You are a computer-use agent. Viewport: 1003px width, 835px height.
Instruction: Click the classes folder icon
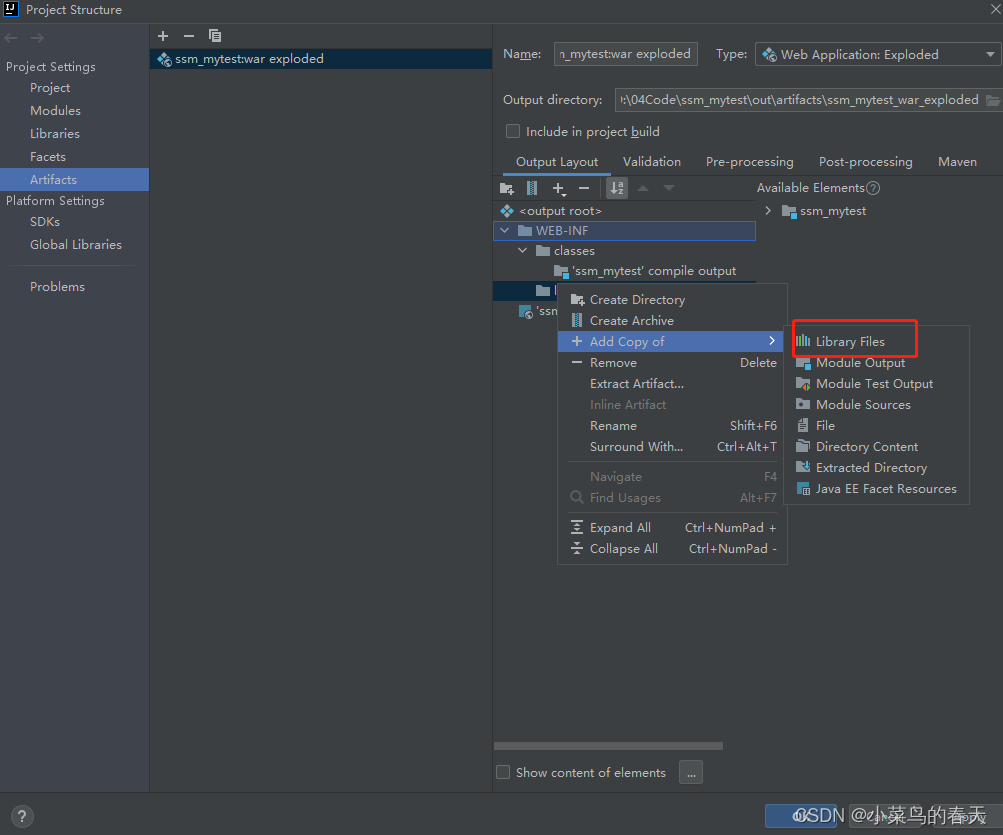point(543,251)
